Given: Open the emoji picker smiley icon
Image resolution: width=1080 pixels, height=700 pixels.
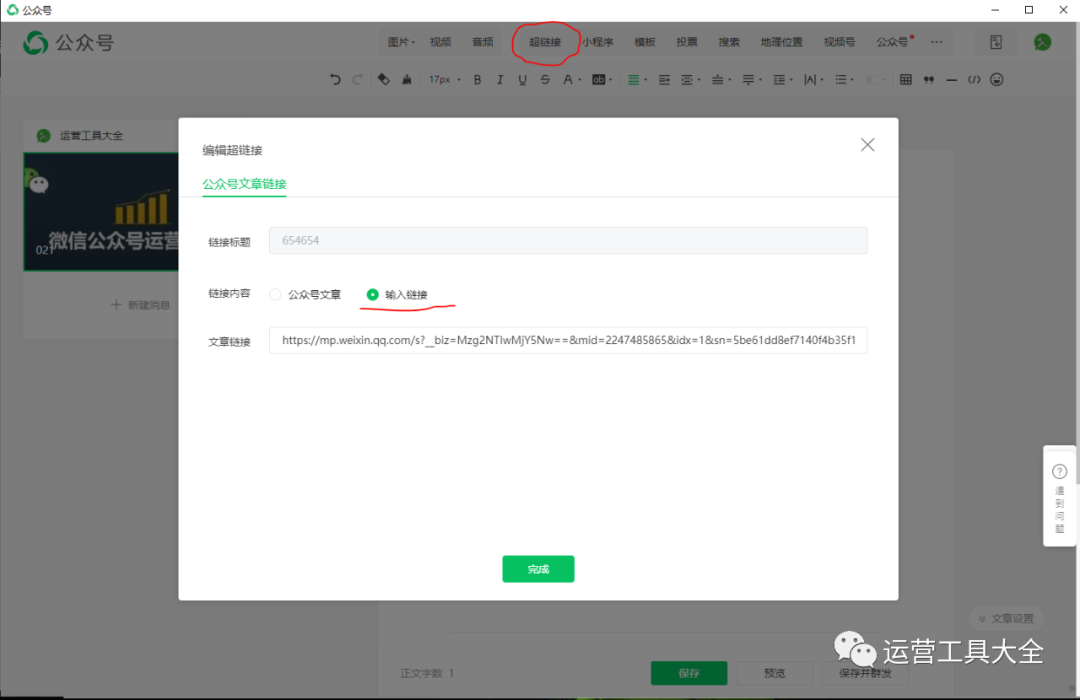Looking at the screenshot, I should click(997, 80).
